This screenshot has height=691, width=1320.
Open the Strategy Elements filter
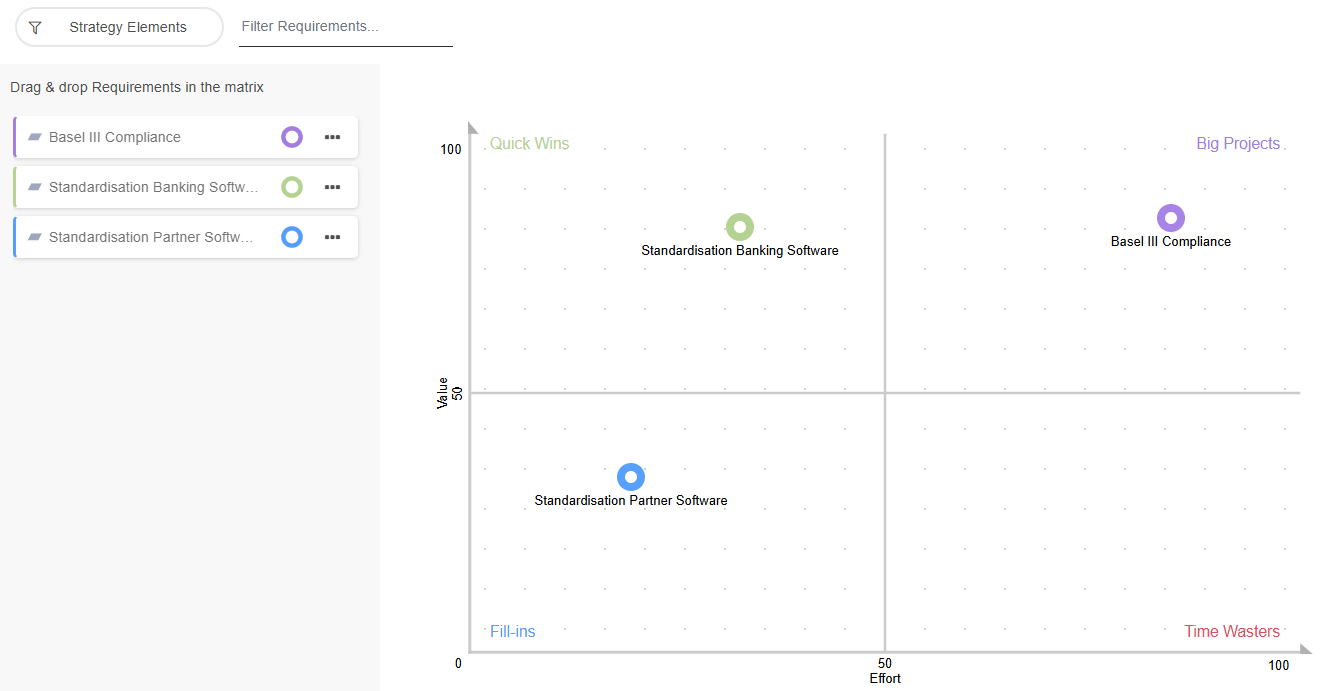pos(127,28)
